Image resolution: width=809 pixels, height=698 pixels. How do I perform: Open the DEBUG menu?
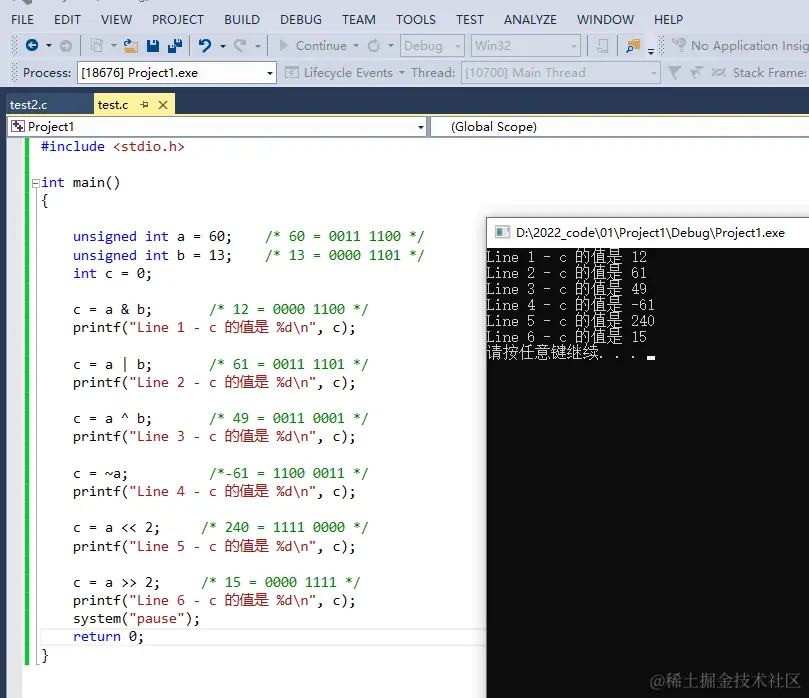[301, 19]
